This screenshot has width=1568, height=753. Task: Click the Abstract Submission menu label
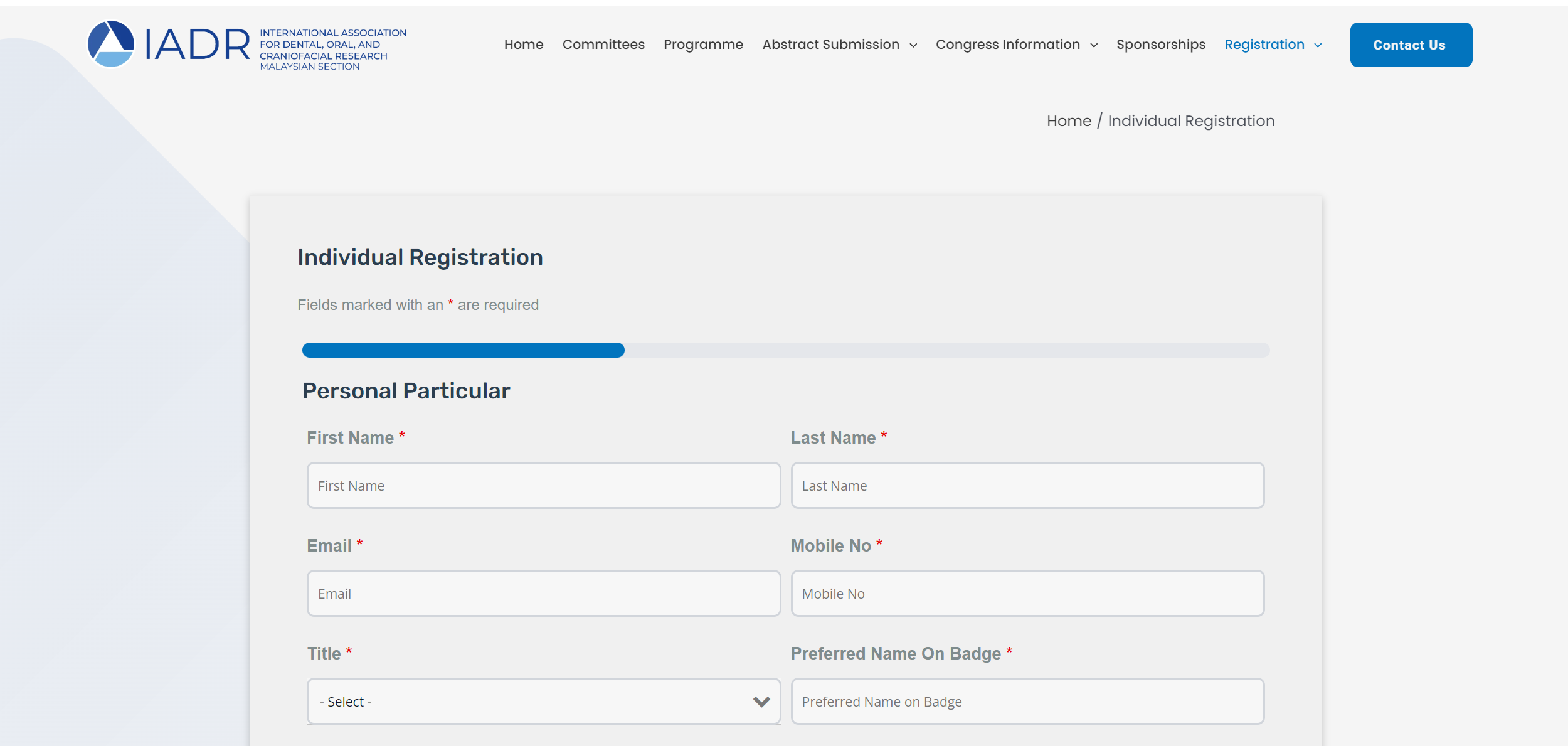tap(830, 45)
